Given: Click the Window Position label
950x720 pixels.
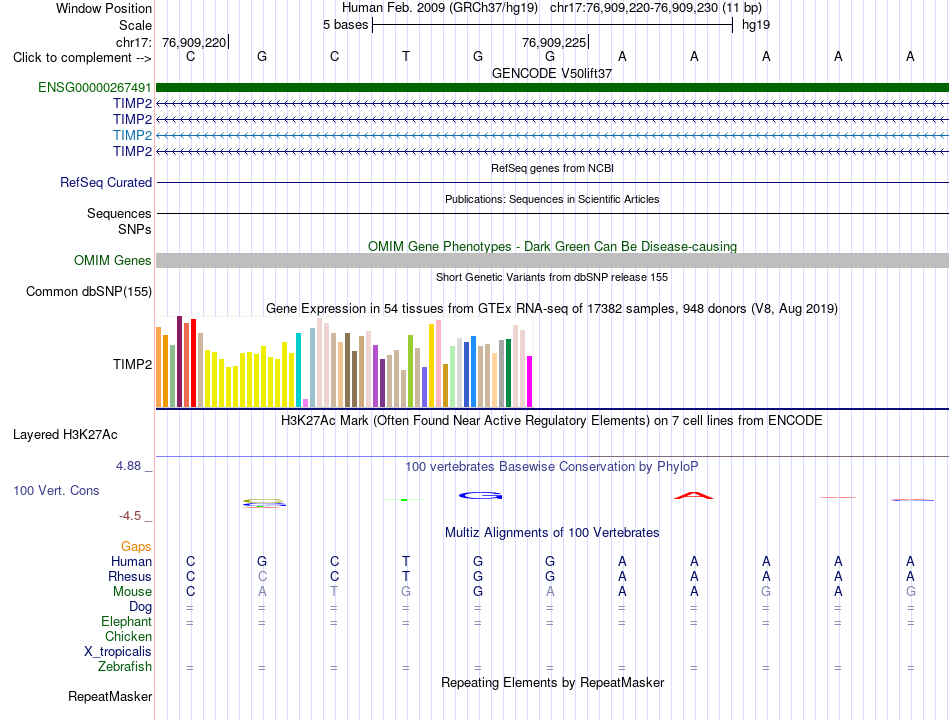Looking at the screenshot, I should pos(104,8).
